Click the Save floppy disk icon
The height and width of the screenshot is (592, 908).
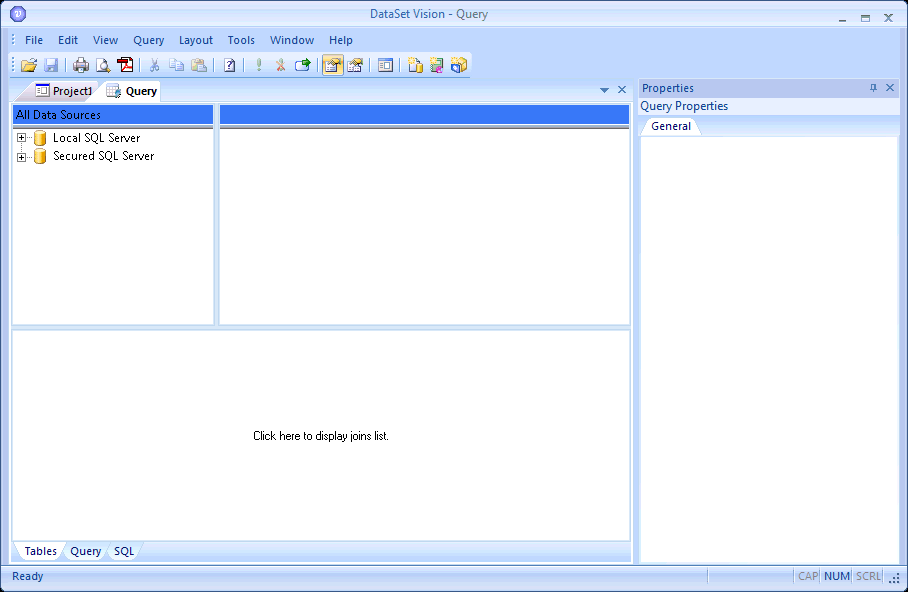[x=51, y=65]
